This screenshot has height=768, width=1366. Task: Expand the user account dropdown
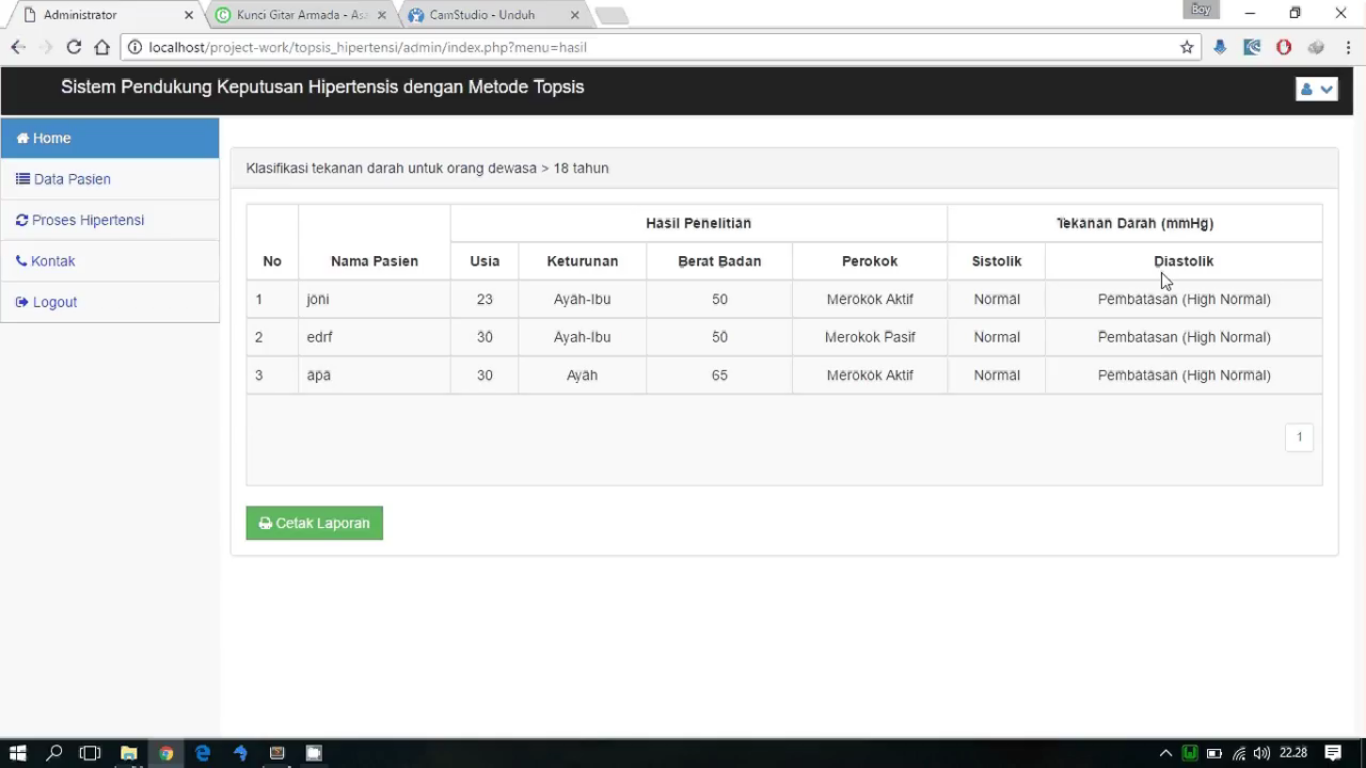point(1316,89)
